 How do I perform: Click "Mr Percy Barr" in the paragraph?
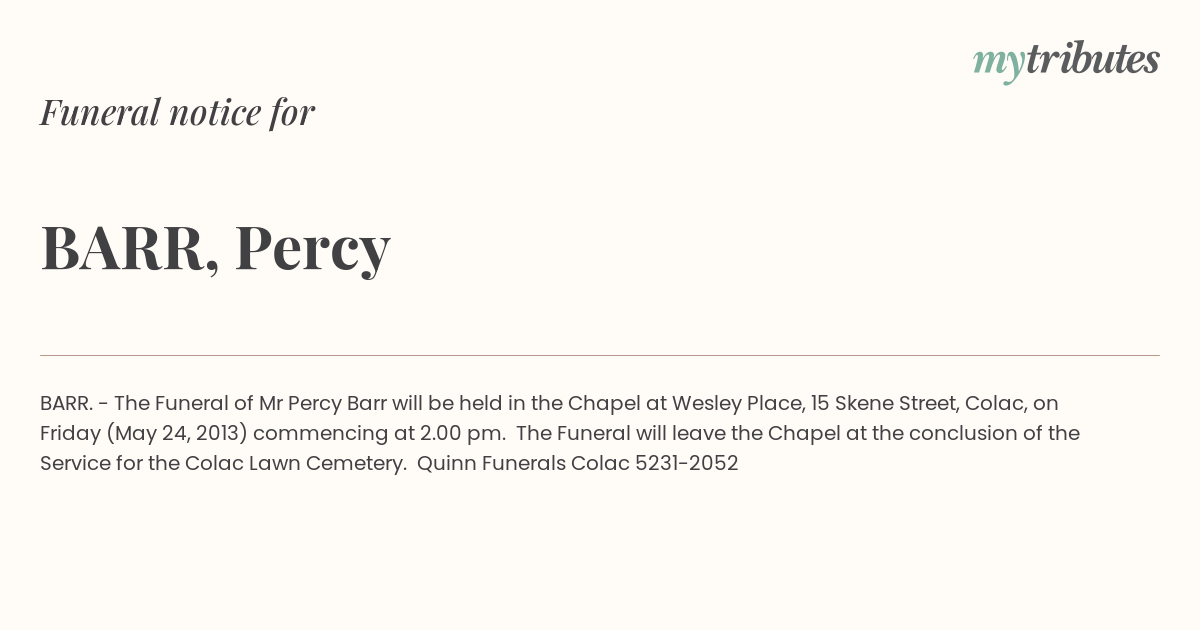(x=322, y=404)
